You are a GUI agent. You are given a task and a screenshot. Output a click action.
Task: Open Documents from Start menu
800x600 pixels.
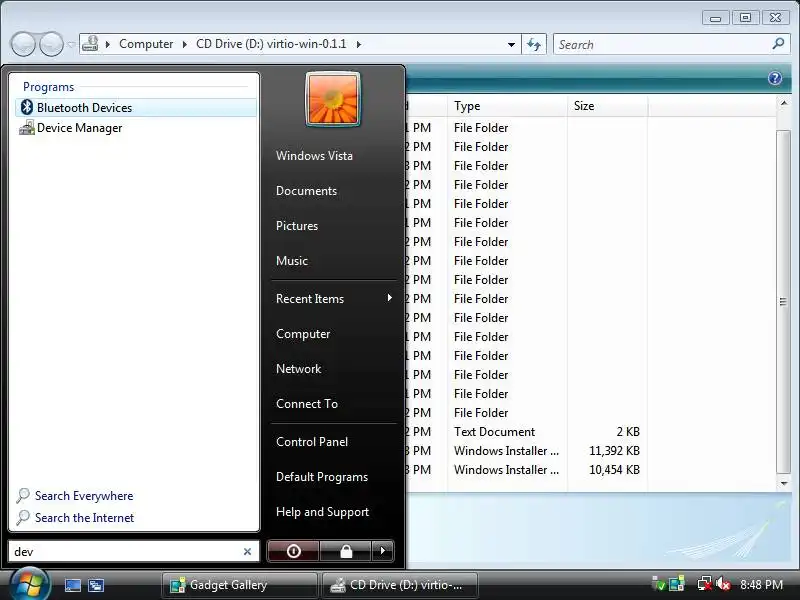click(x=306, y=191)
